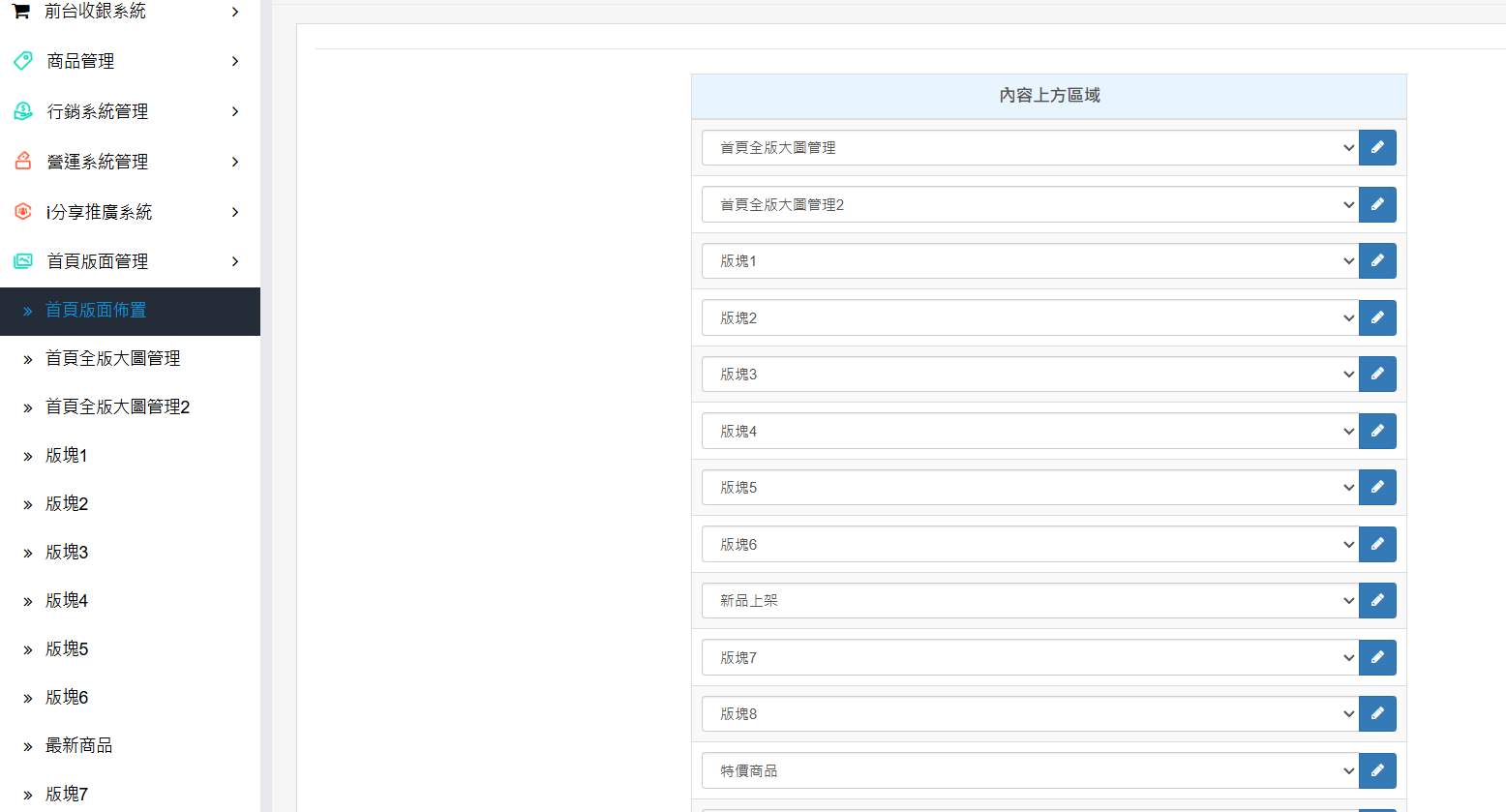Click chevron arrow next to 商品管理
The height and width of the screenshot is (812, 1506).
(235, 61)
